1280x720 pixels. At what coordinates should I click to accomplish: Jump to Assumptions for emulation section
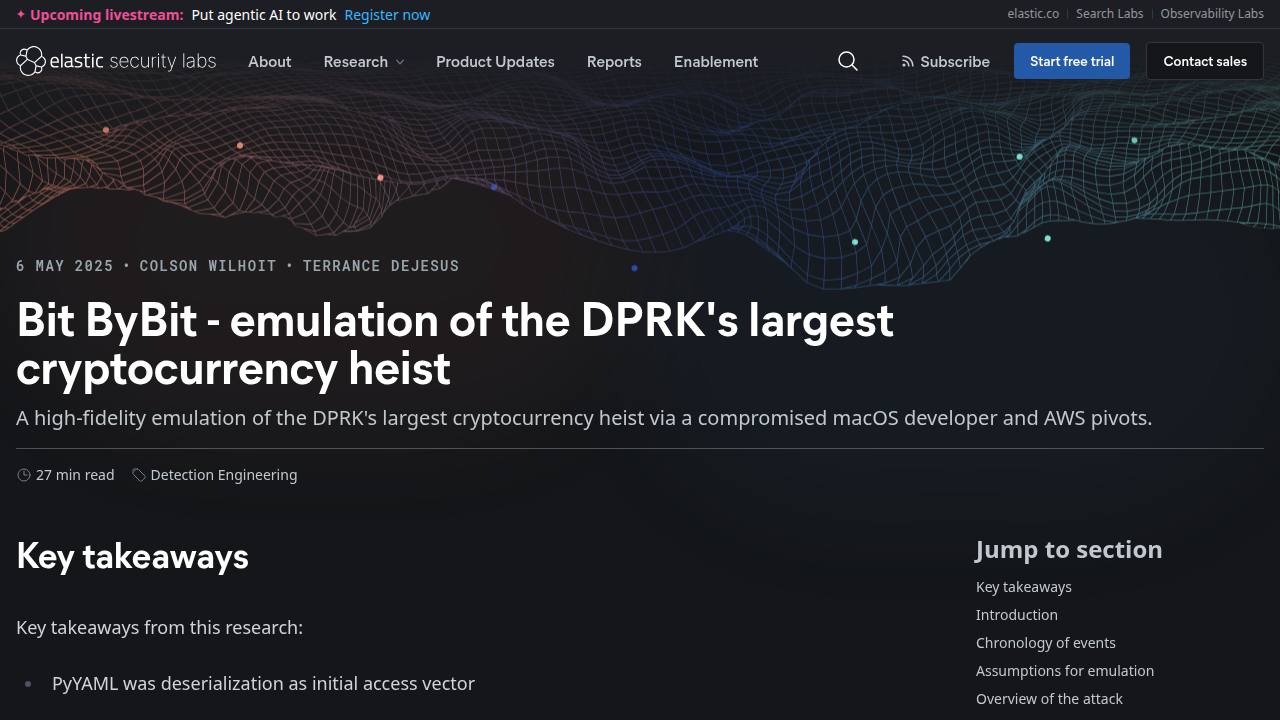(1065, 671)
